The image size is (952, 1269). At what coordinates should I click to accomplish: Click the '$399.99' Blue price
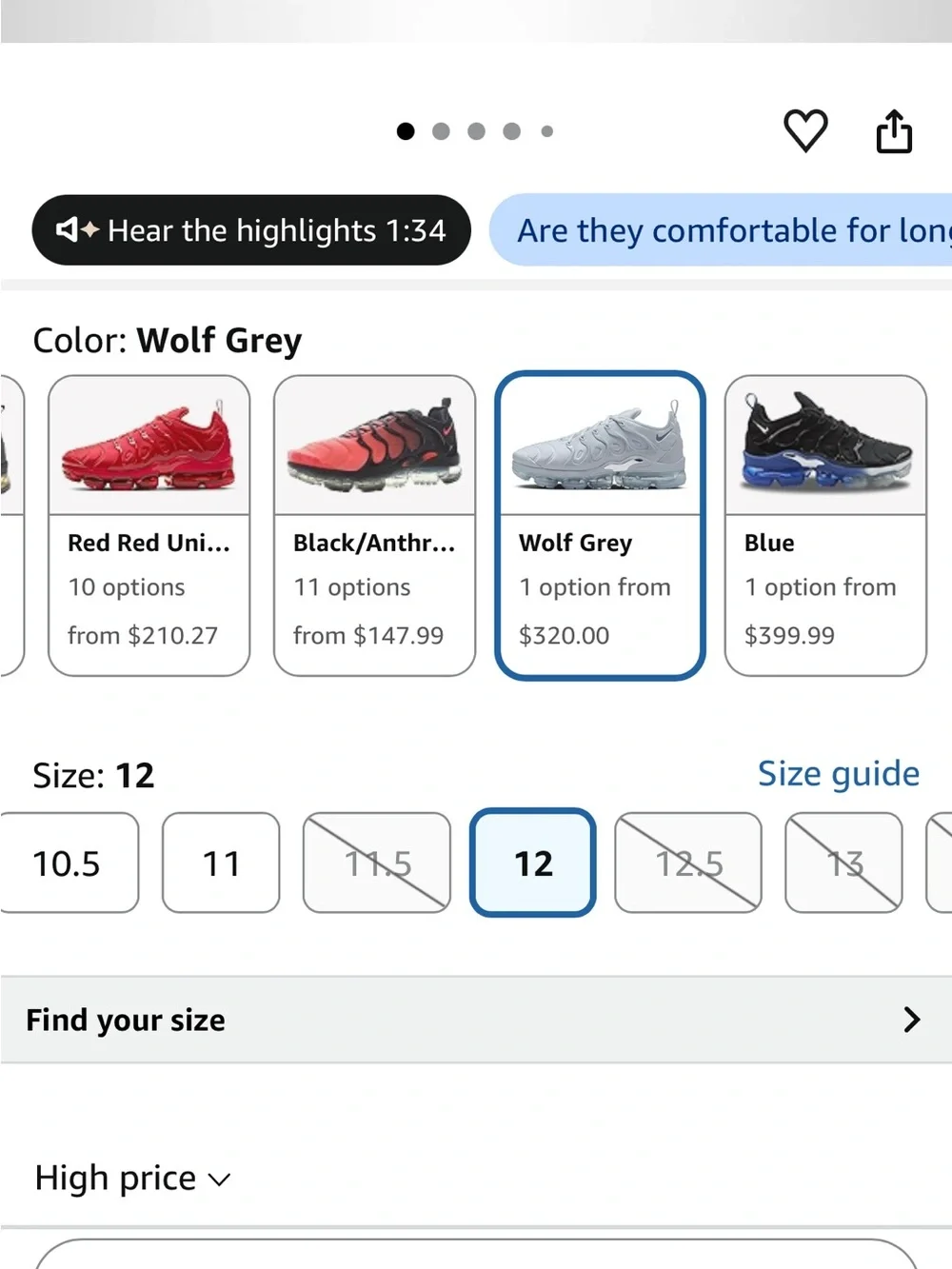point(789,635)
